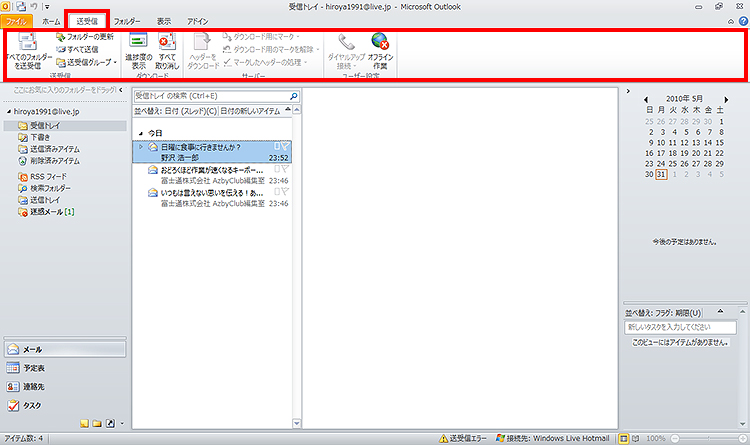750x445 pixels.
Task: Open 検索フォルダー
Action: tap(44, 188)
